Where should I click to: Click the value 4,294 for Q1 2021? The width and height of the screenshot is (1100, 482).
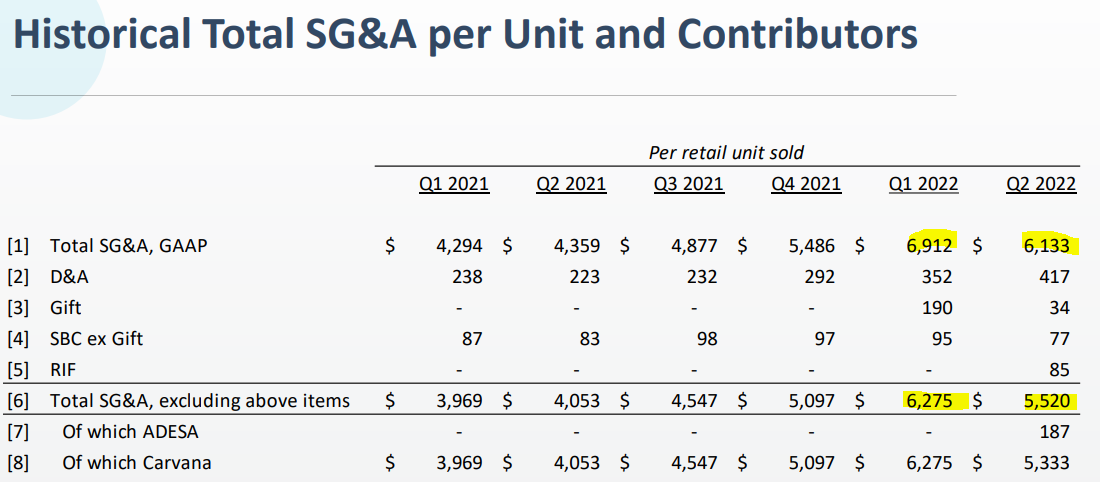pos(459,246)
